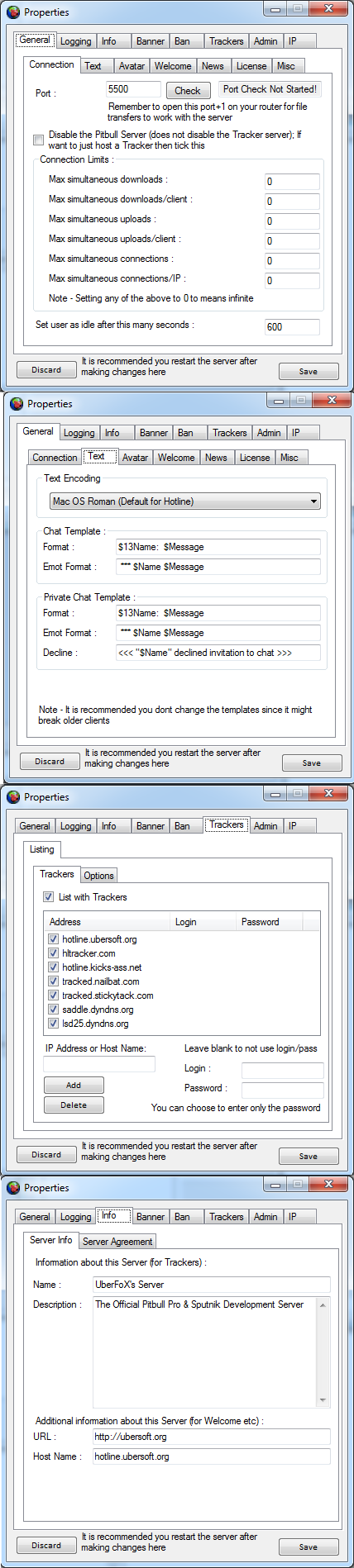The image size is (354, 1568).
Task: Enable the Disable the Pitbull Server checkbox
Action: pyautogui.click(x=38, y=140)
